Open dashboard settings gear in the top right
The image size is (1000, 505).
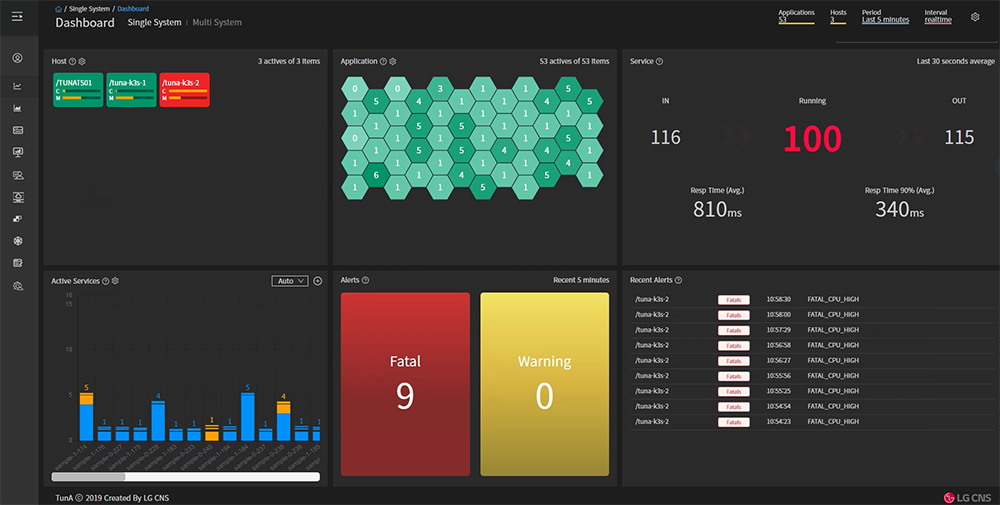(x=975, y=17)
